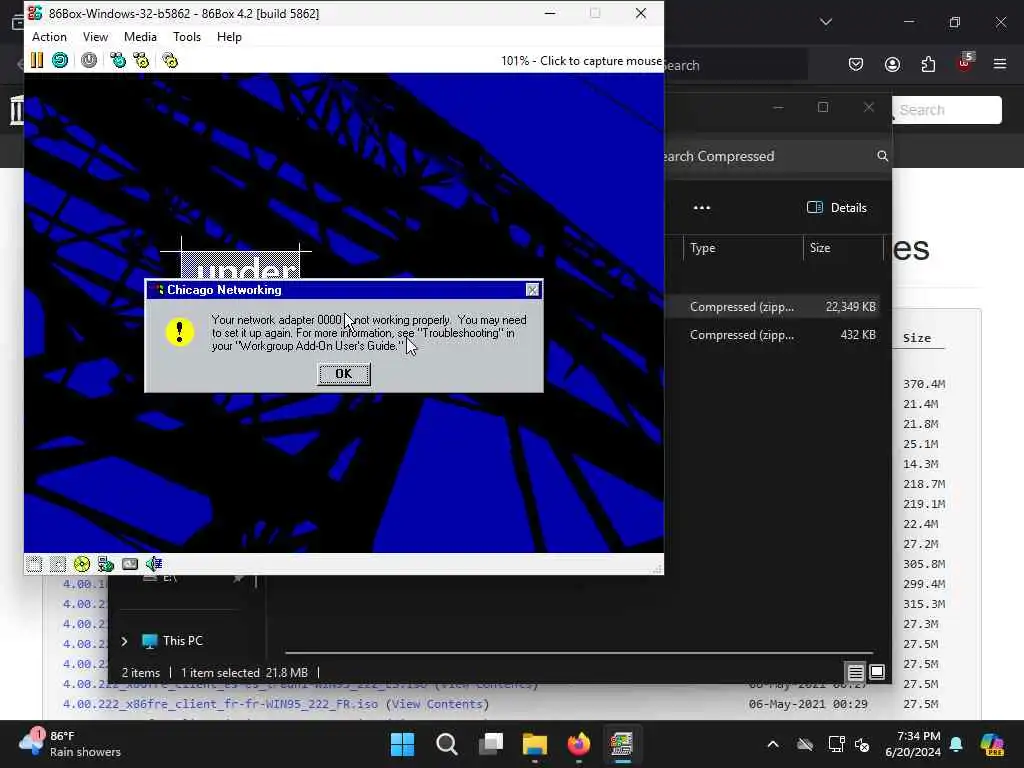1024x768 pixels.
Task: Open the WIN95_222_FR.iso download link
Action: point(220,704)
